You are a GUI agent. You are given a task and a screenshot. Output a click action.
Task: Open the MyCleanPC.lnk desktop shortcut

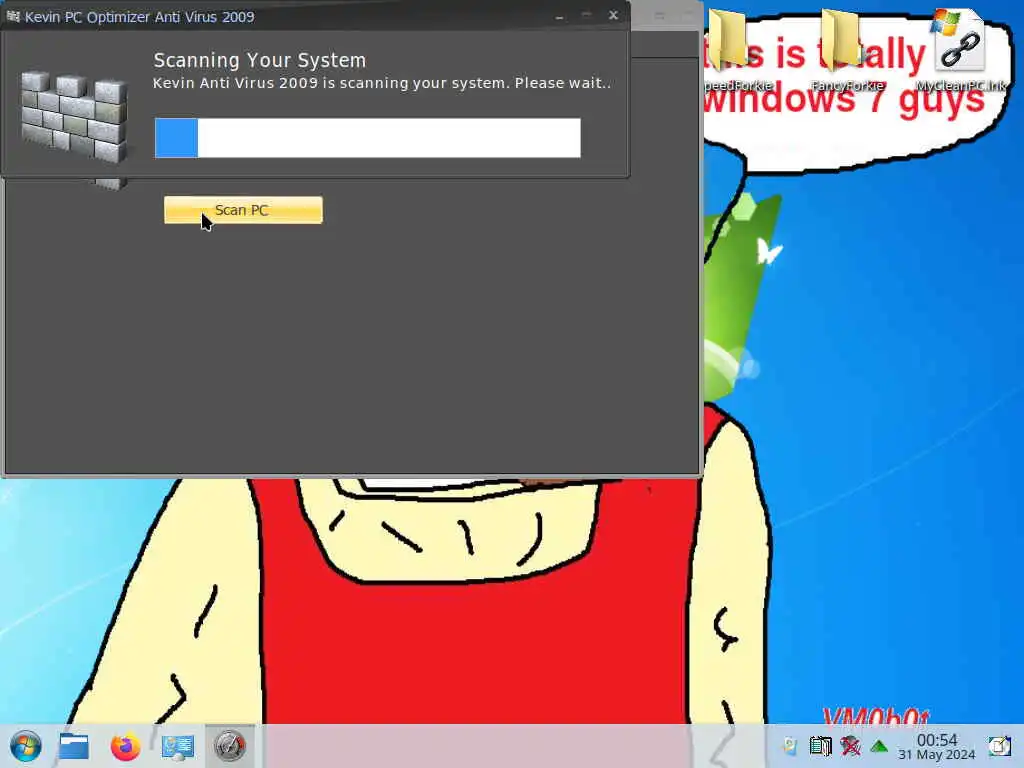[x=960, y=49]
